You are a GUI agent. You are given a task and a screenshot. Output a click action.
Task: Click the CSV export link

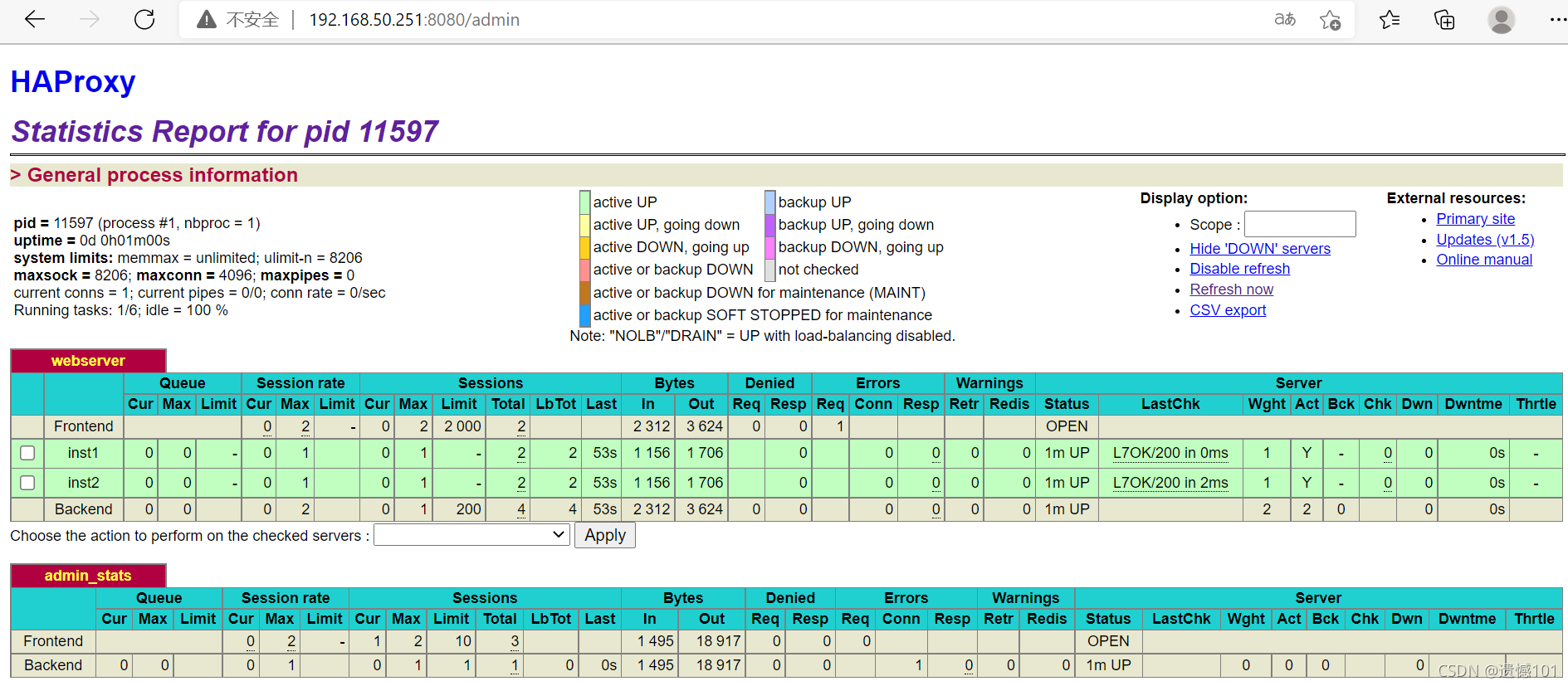[1229, 310]
